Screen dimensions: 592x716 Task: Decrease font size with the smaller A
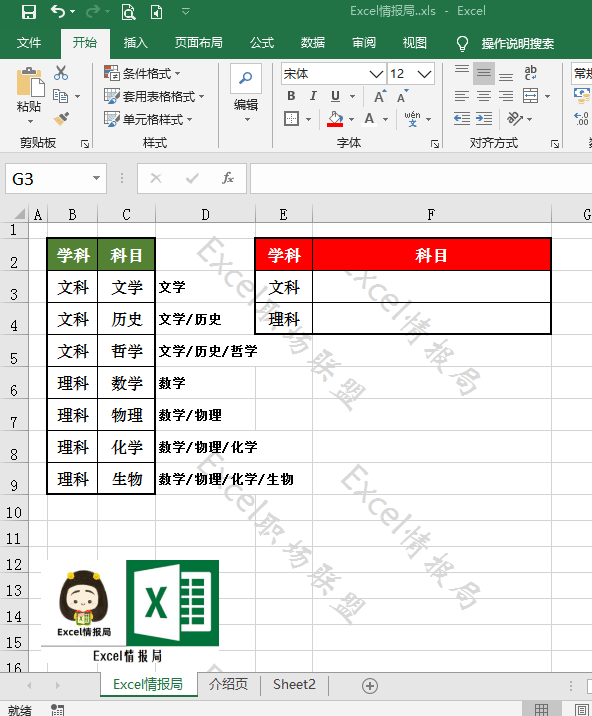tap(402, 96)
